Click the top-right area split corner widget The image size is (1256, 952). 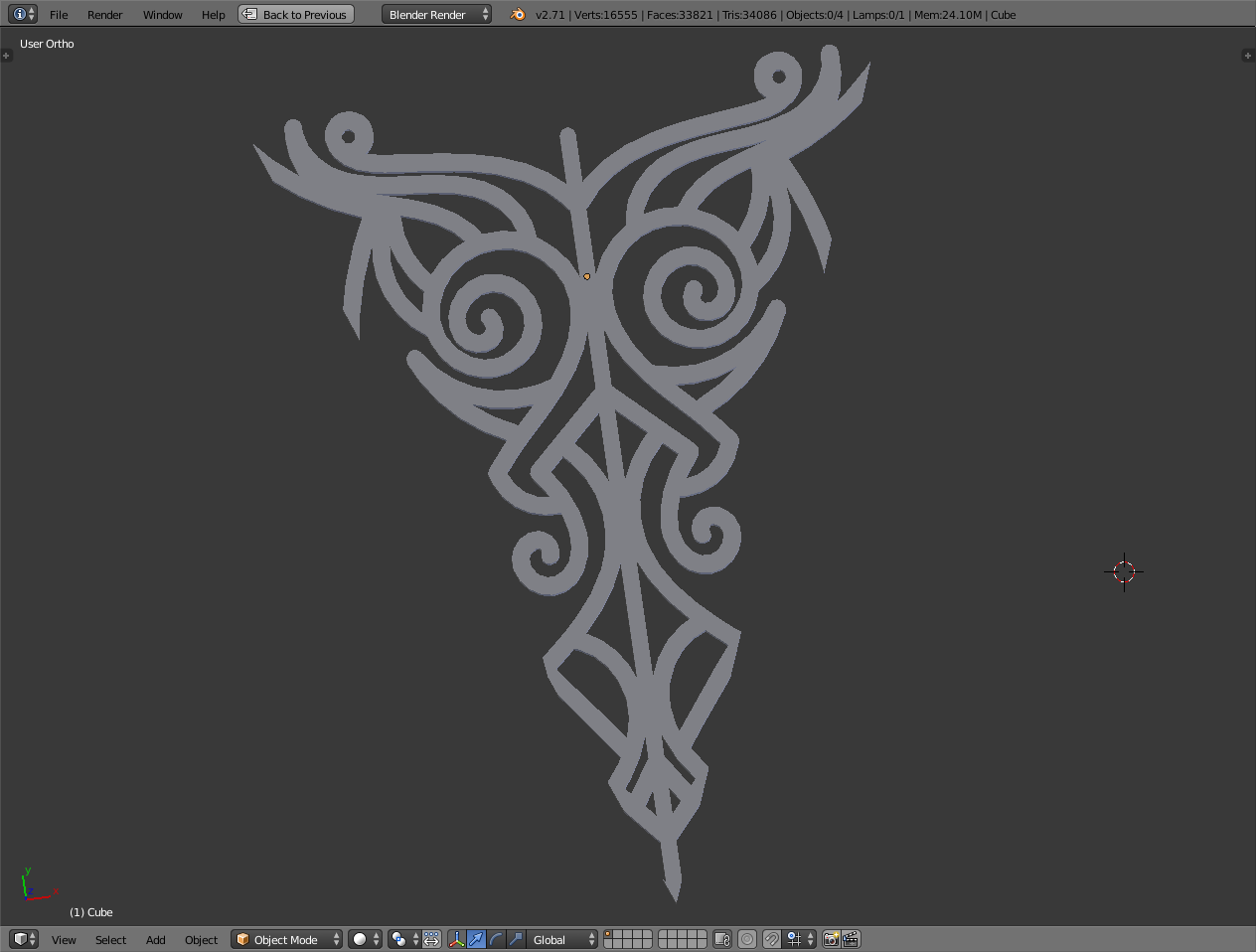(1248, 56)
